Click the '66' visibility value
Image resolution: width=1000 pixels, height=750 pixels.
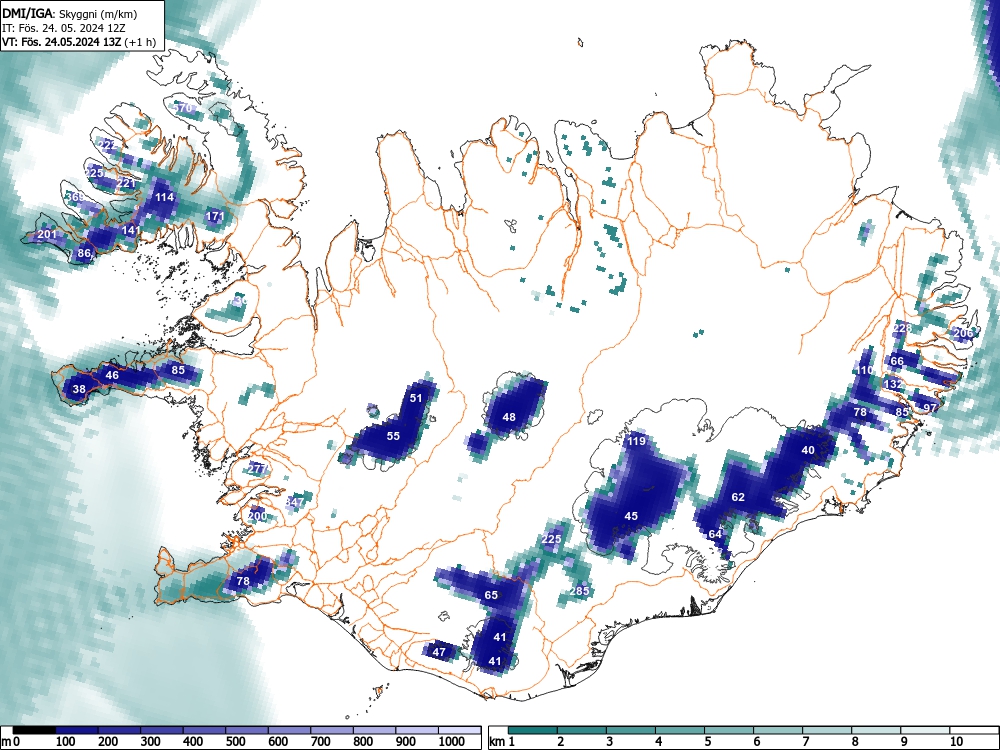897,361
